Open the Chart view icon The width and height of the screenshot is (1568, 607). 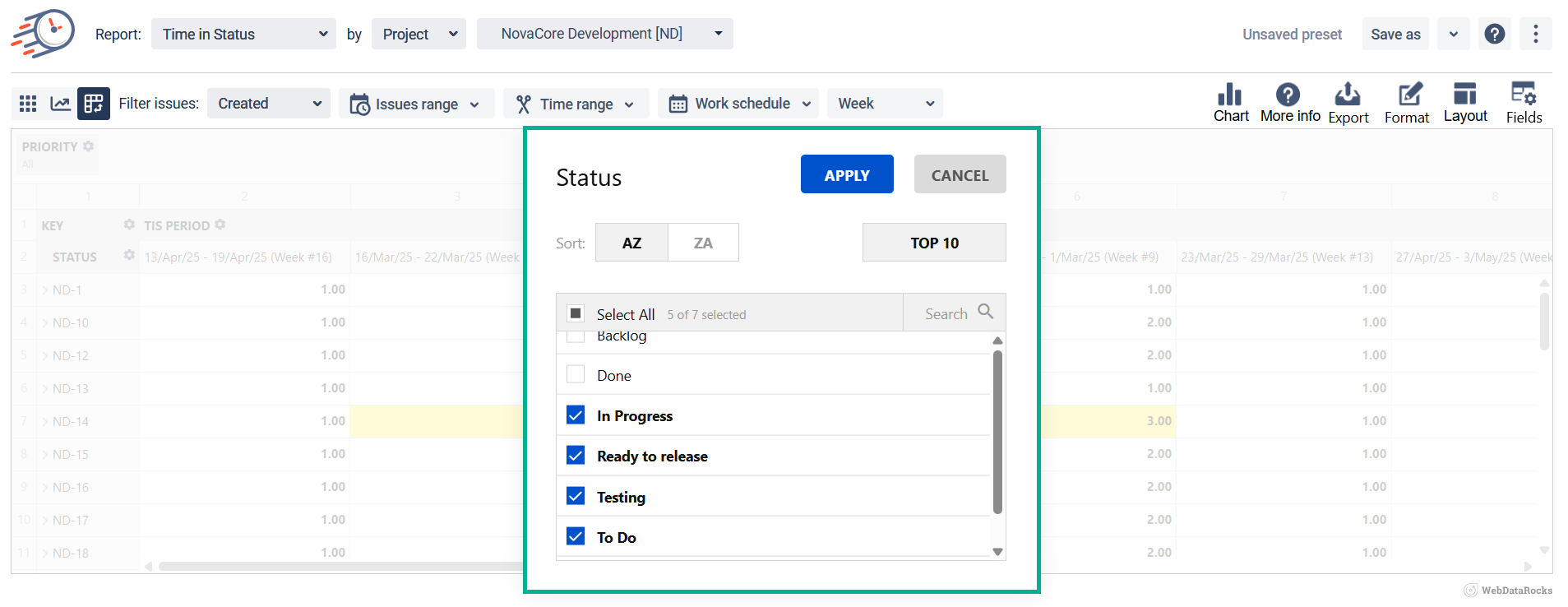point(1230,95)
